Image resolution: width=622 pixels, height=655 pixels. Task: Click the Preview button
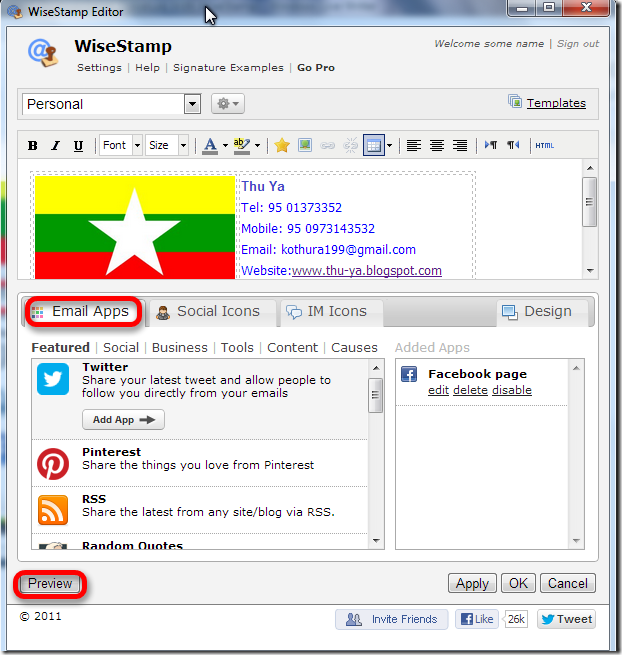50,584
